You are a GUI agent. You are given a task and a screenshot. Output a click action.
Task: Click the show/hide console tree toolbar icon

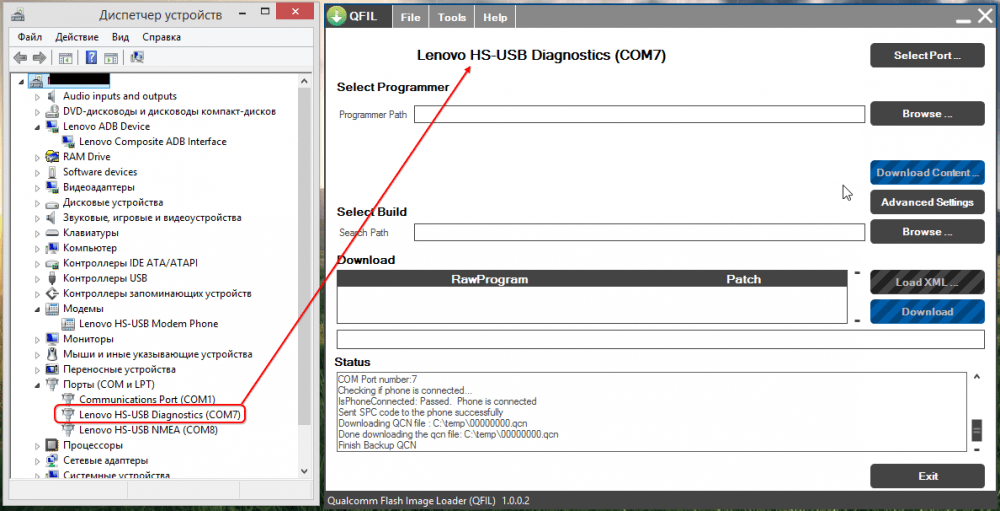[66, 57]
